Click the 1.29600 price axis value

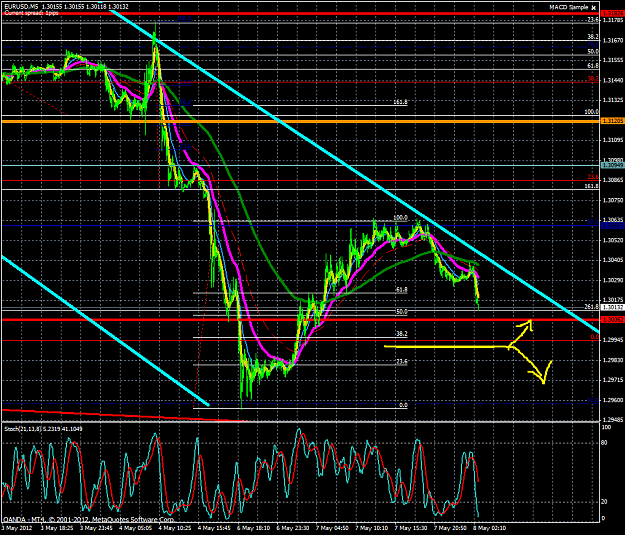click(613, 399)
